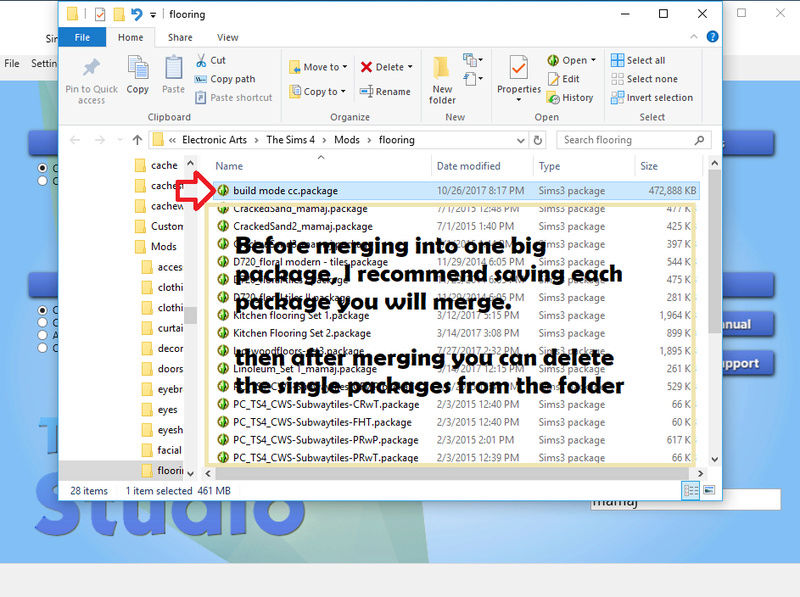800x597 pixels.
Task: Open the blue Help question mark
Action: (x=712, y=37)
